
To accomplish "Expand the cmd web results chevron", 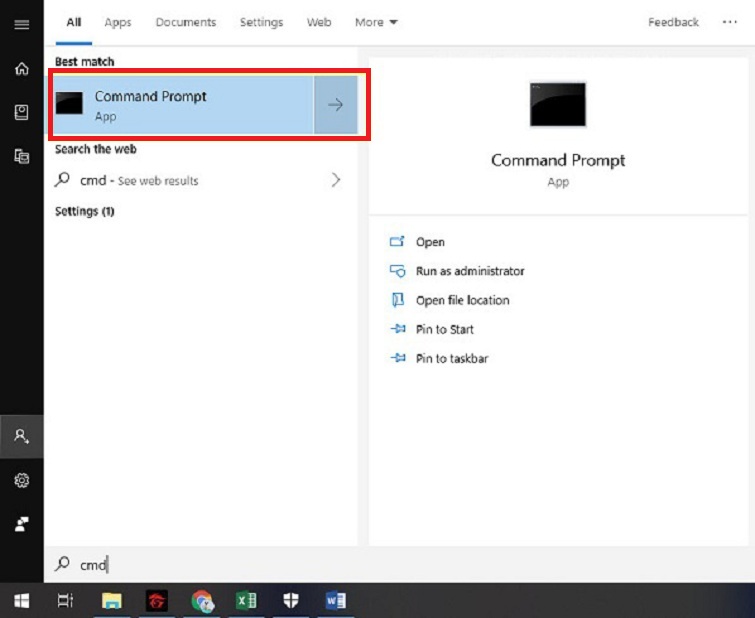I will (335, 180).
